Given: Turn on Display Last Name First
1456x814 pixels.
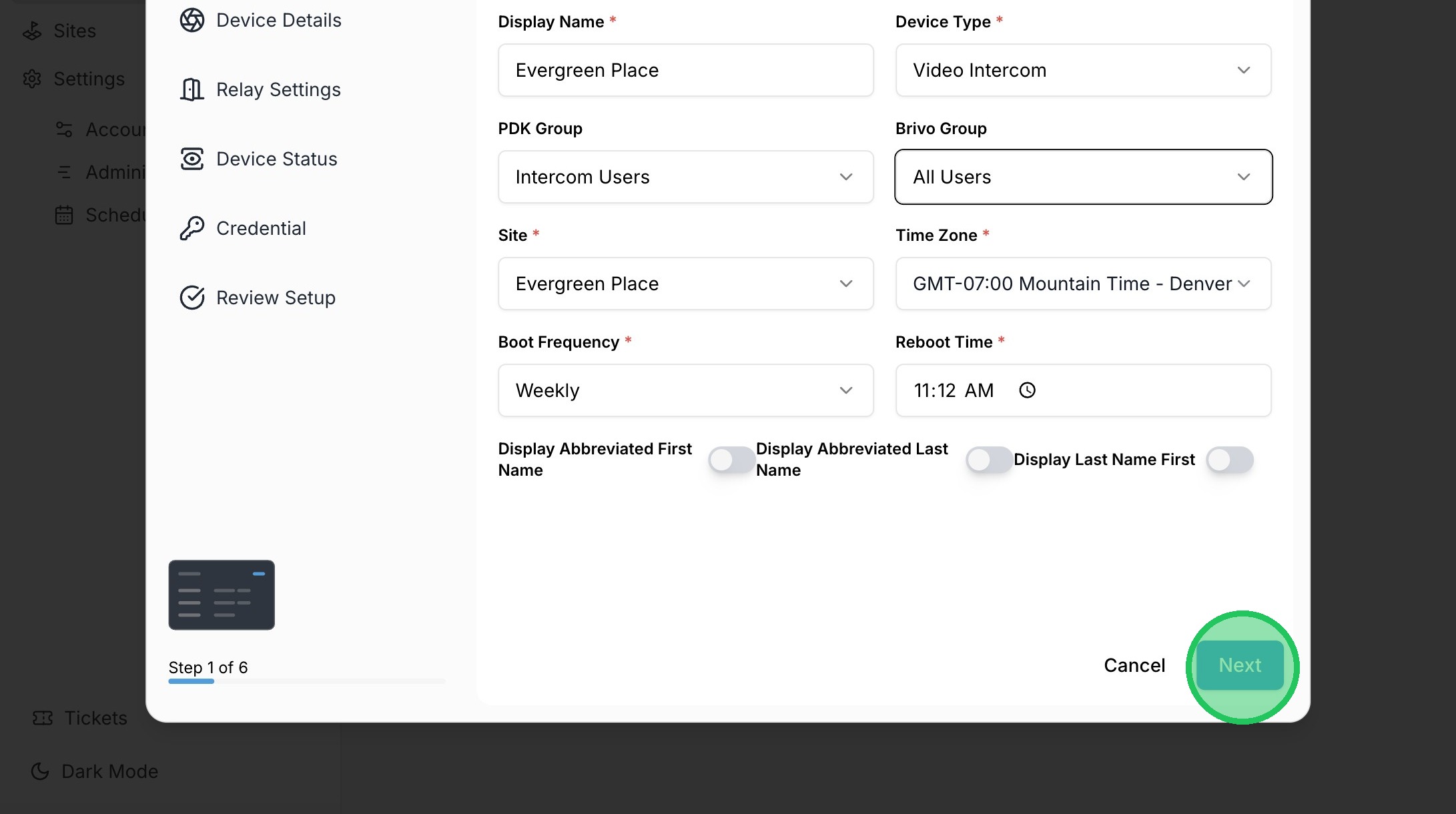Looking at the screenshot, I should (x=1229, y=460).
